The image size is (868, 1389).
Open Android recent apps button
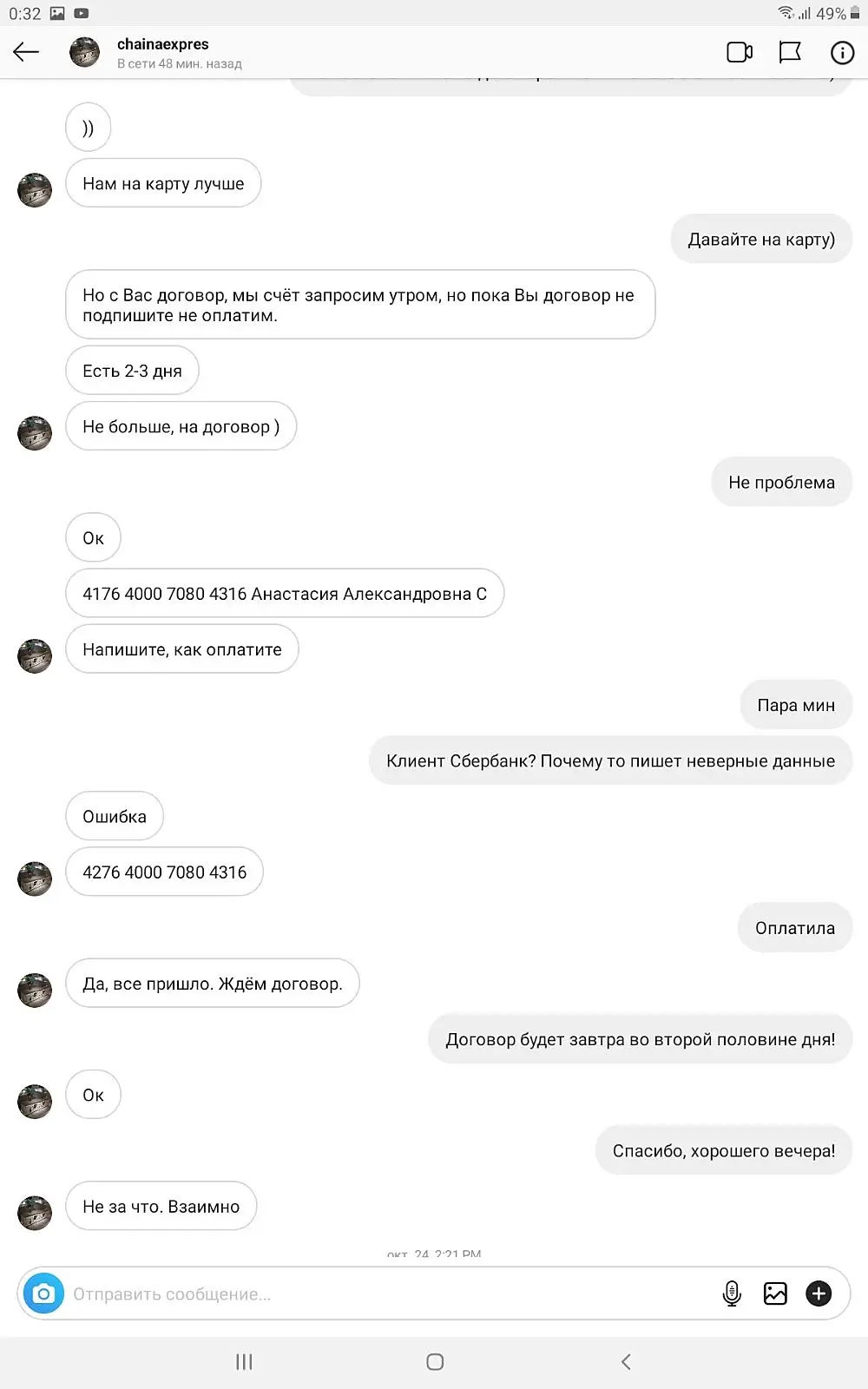244,1361
